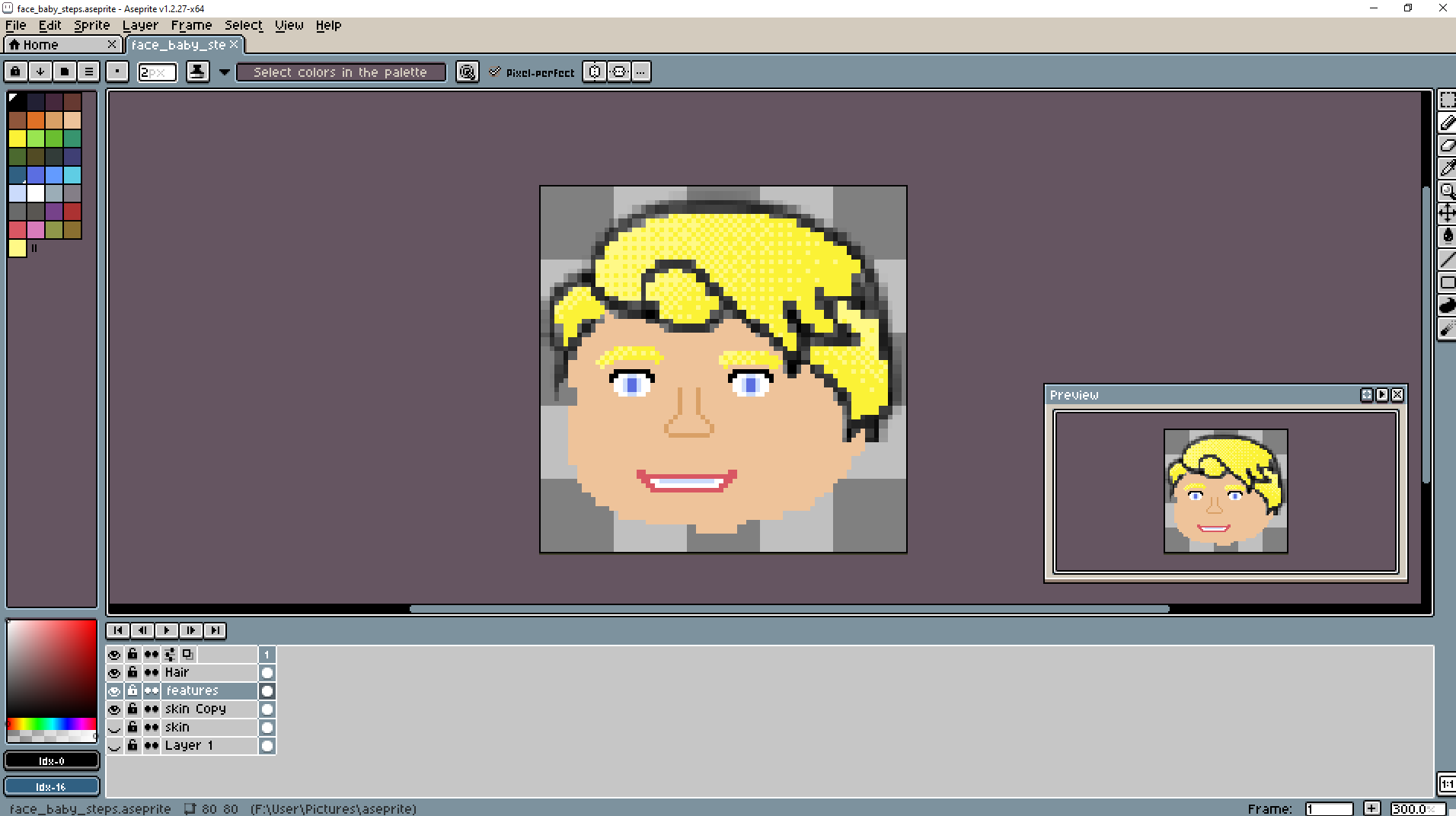The height and width of the screenshot is (816, 1456).
Task: Pick the orange swatch in palette
Action: tap(36, 120)
